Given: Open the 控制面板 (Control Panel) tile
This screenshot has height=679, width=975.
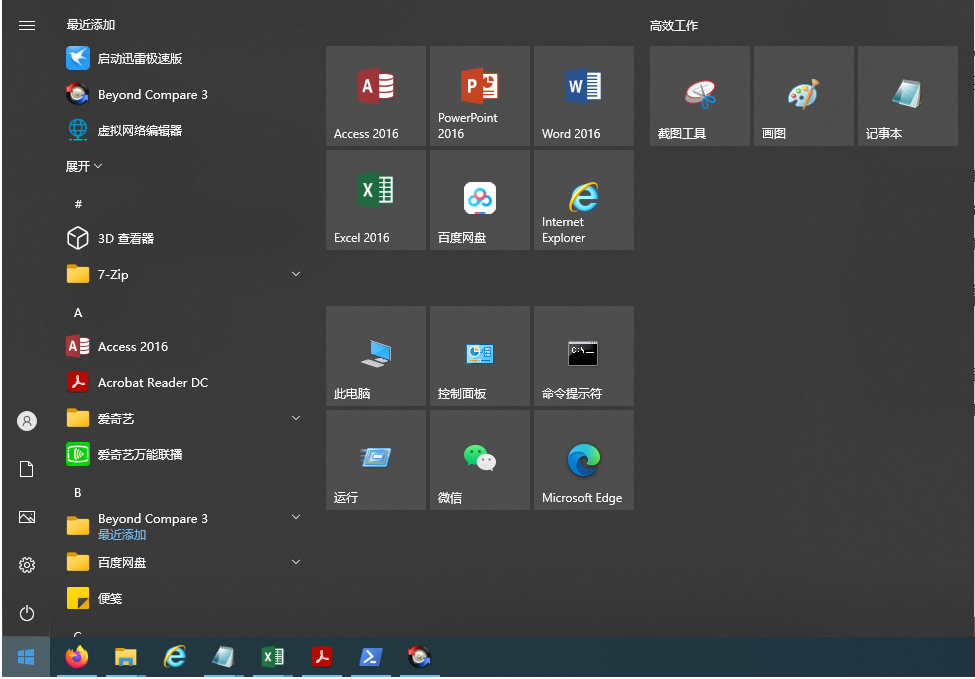Looking at the screenshot, I should (x=479, y=356).
